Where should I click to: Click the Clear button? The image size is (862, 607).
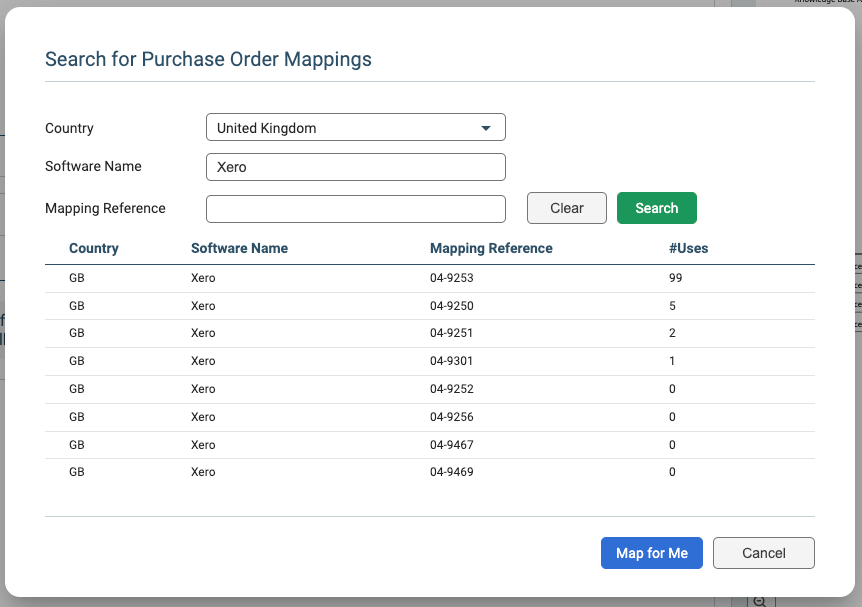click(566, 208)
